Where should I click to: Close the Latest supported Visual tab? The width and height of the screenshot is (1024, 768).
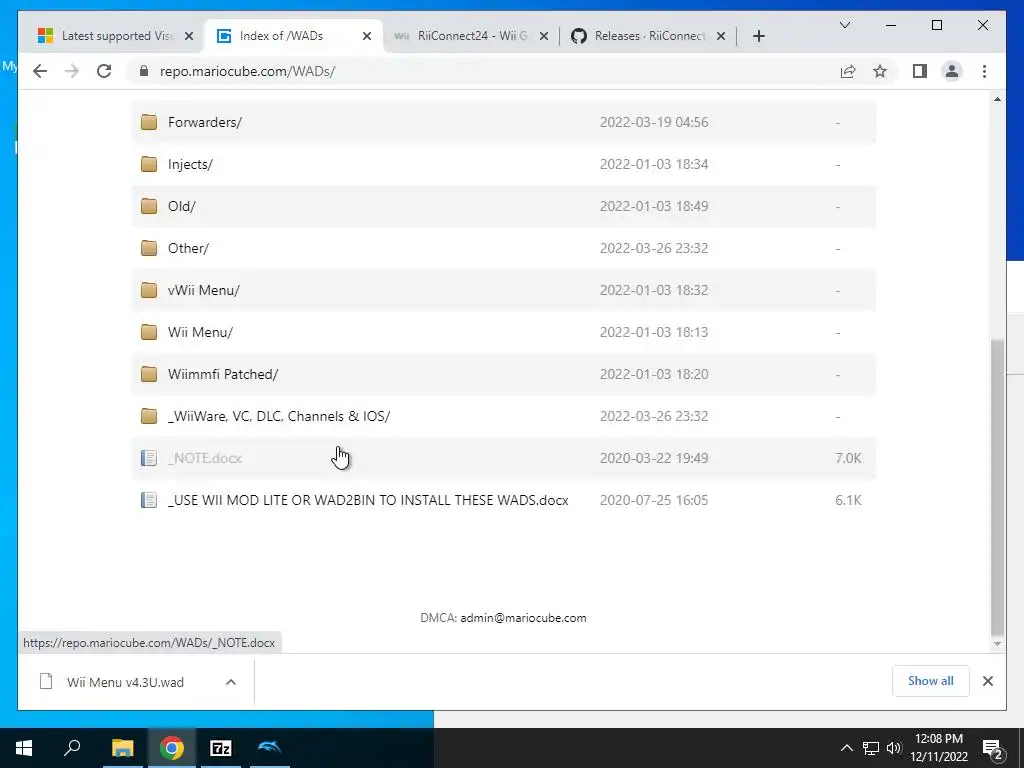pos(189,36)
